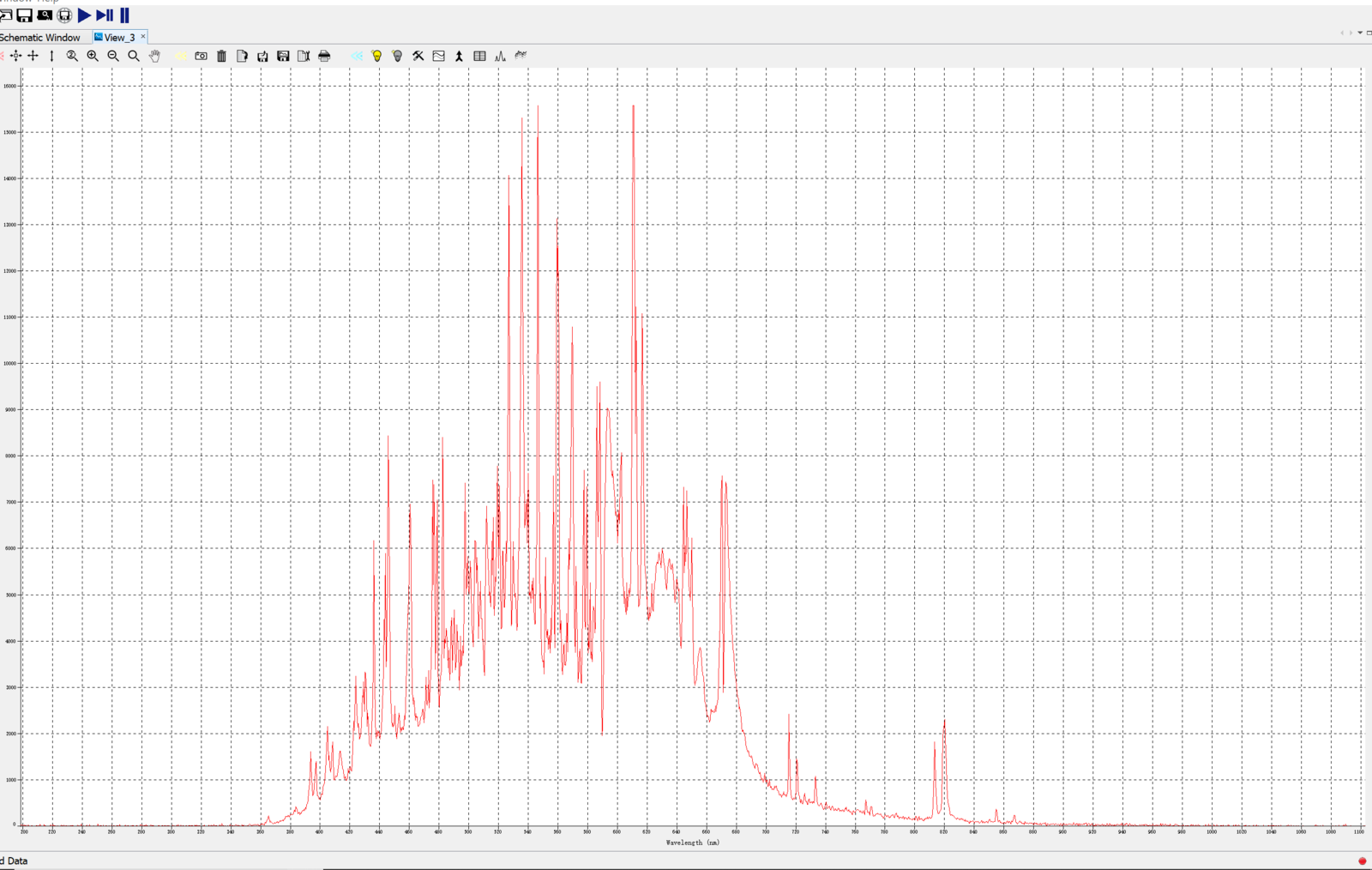Open the tab list dropdown arrow at top right

click(1360, 33)
